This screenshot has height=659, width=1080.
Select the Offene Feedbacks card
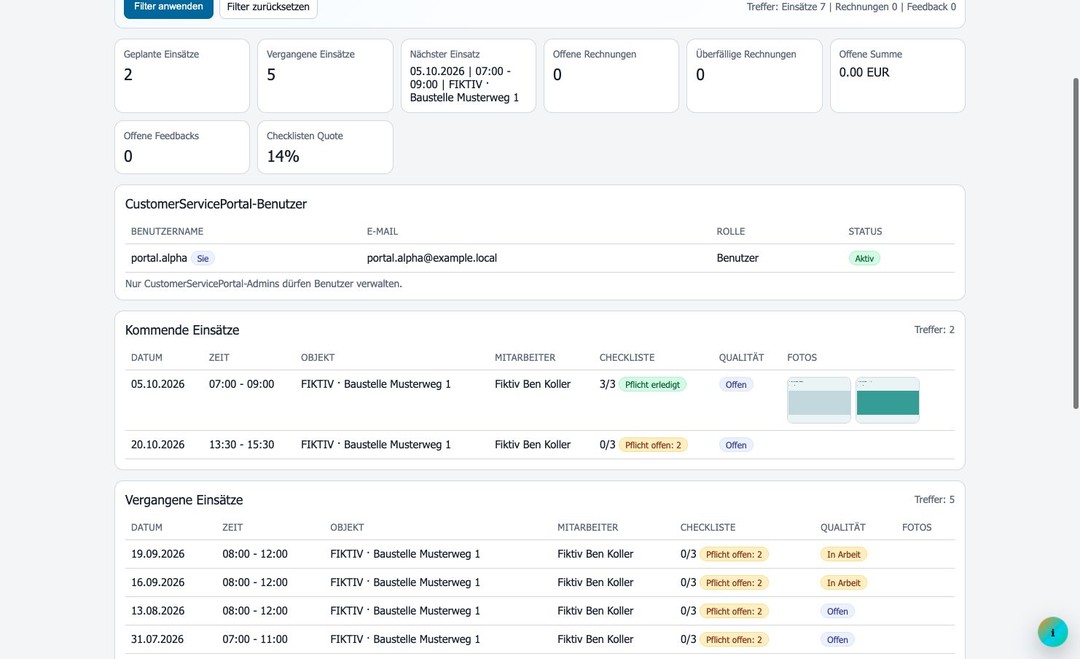click(x=182, y=147)
